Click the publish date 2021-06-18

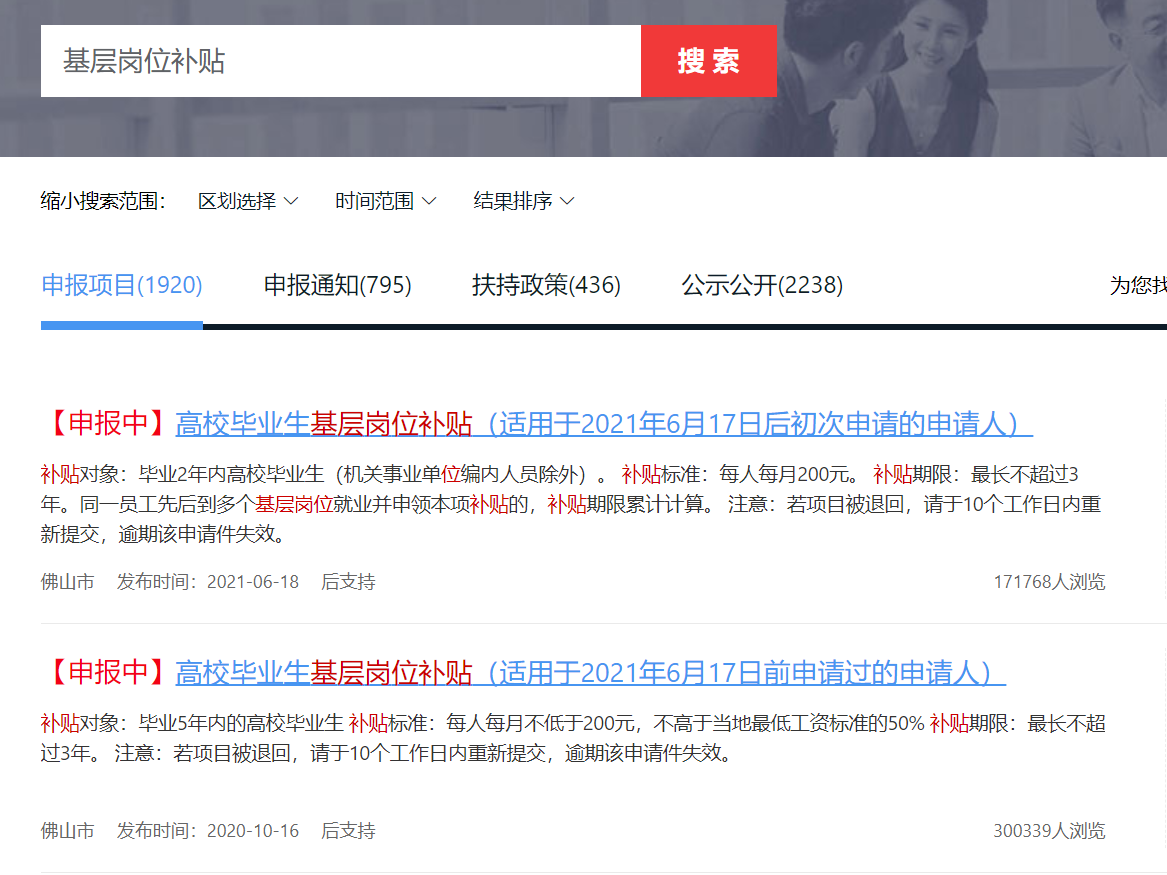click(252, 582)
